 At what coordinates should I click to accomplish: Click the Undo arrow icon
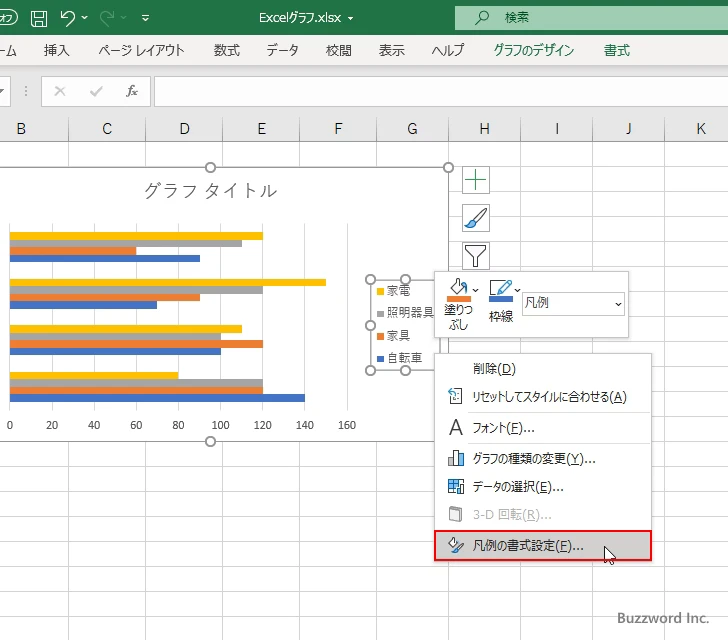coord(68,18)
